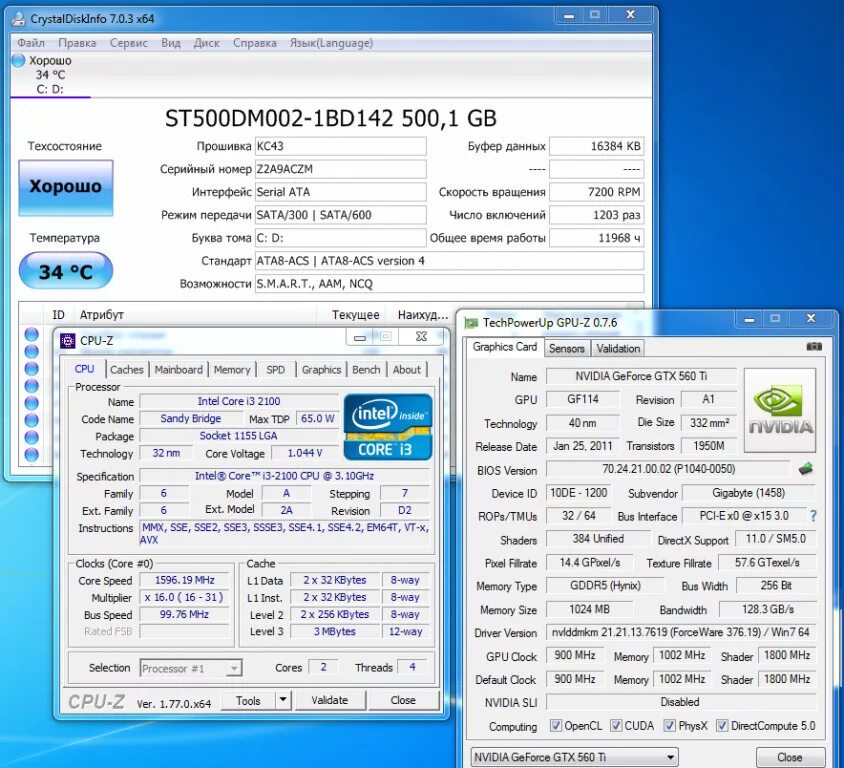The image size is (844, 768).
Task: Click the BIOS Version value 70.24.21.00.02
Action: (x=668, y=469)
